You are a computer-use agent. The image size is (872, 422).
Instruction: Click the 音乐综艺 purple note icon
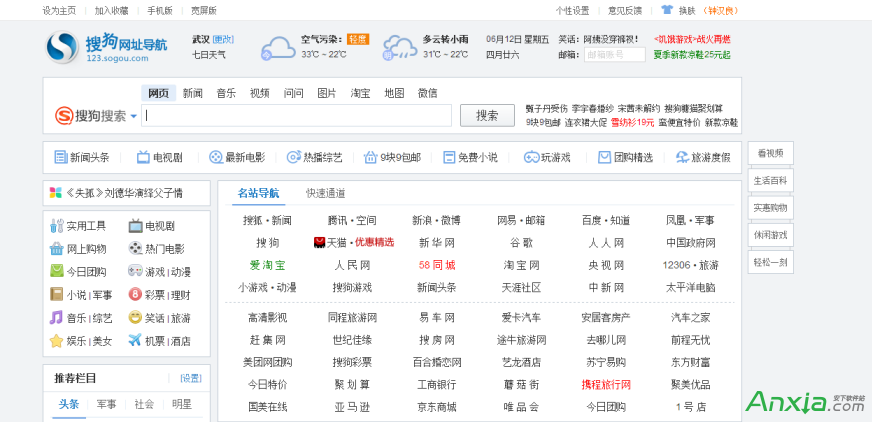tap(56, 317)
